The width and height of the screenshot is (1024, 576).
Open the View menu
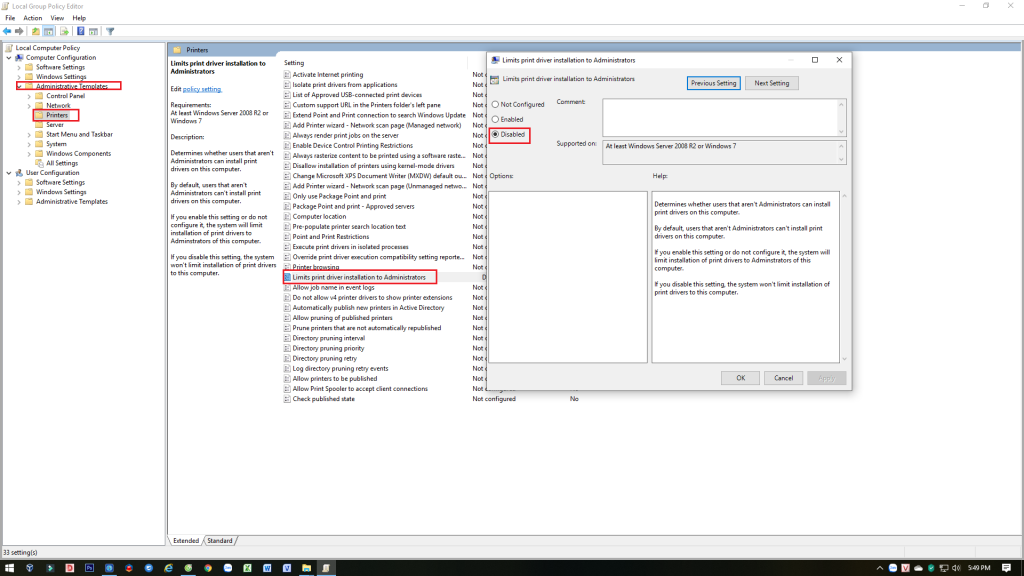pos(57,18)
